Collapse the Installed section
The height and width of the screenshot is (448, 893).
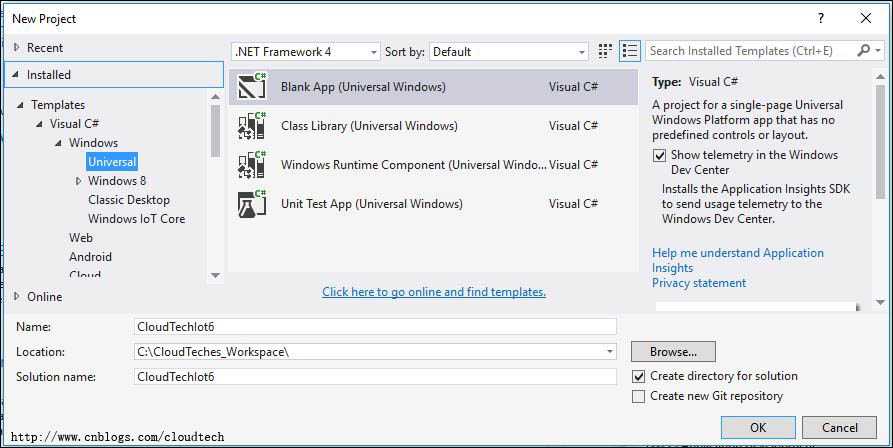coord(16,75)
